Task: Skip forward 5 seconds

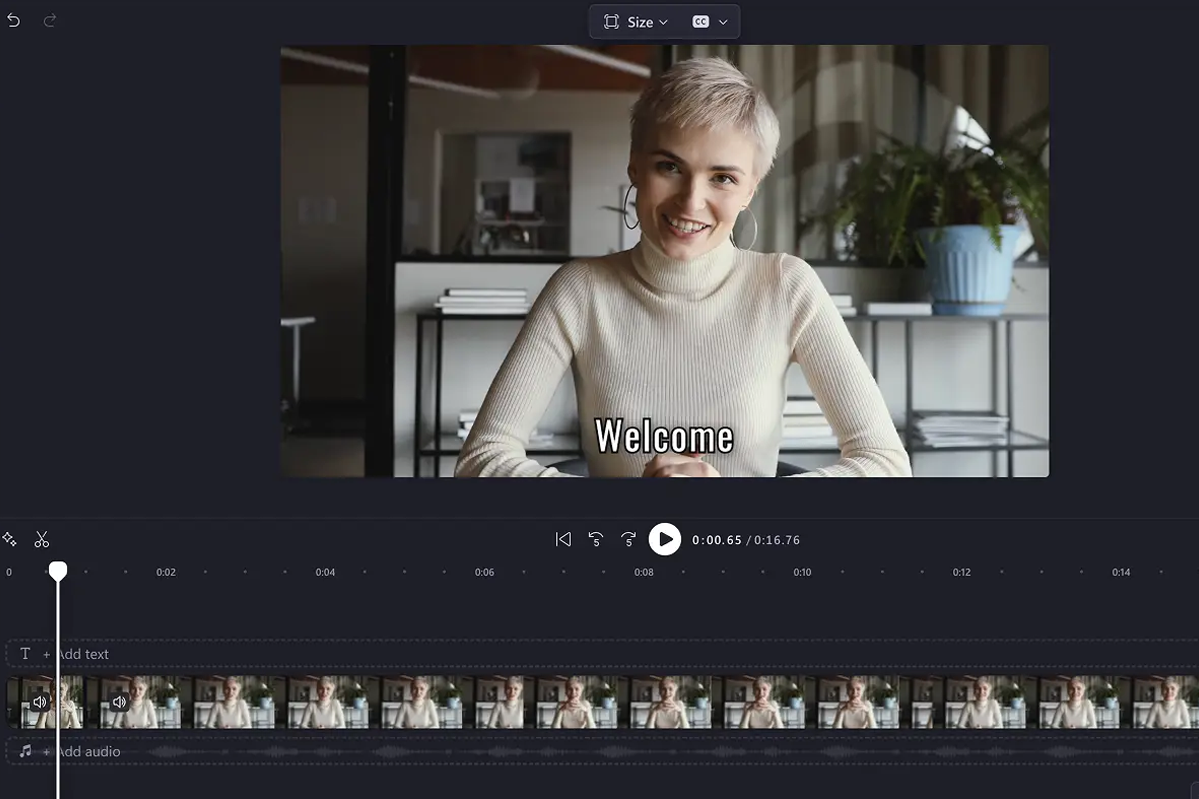Action: pos(628,540)
